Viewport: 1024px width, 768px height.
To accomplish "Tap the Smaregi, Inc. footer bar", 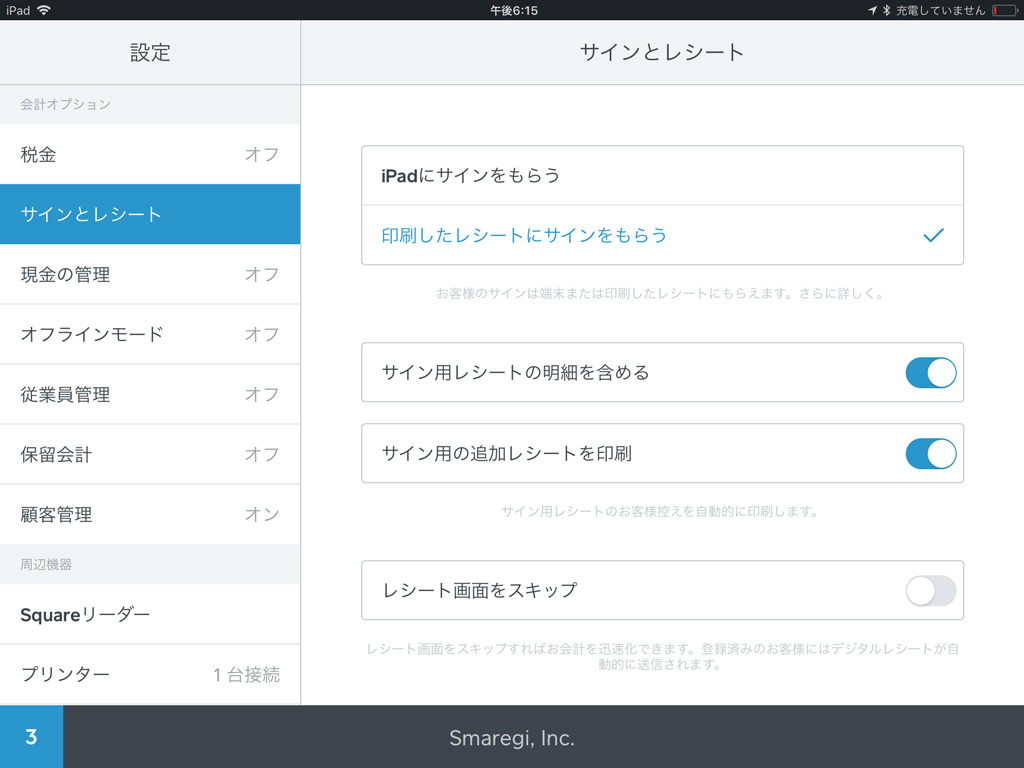I will 512,736.
